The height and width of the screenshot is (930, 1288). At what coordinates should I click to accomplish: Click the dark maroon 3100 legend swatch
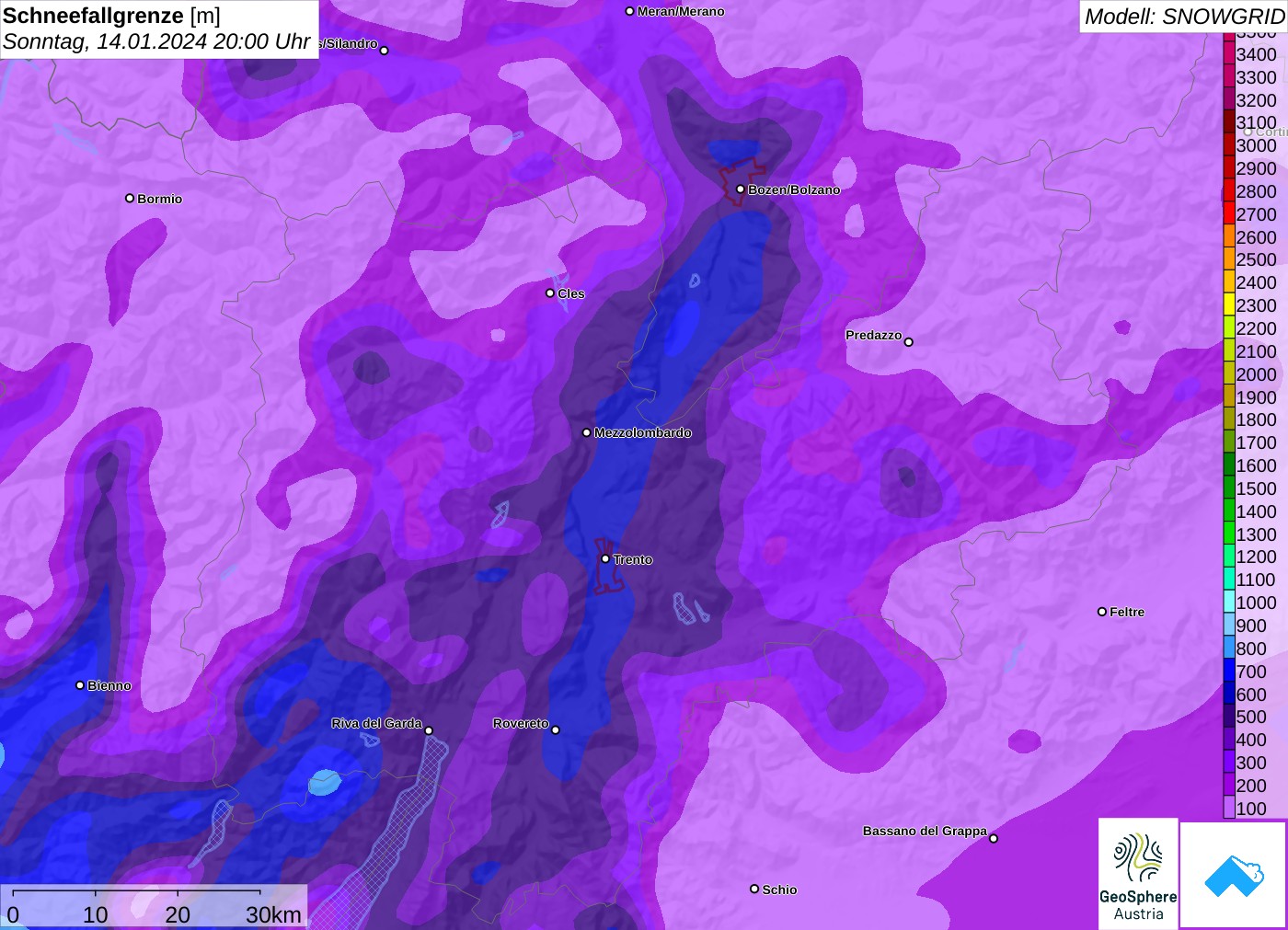tap(1229, 122)
